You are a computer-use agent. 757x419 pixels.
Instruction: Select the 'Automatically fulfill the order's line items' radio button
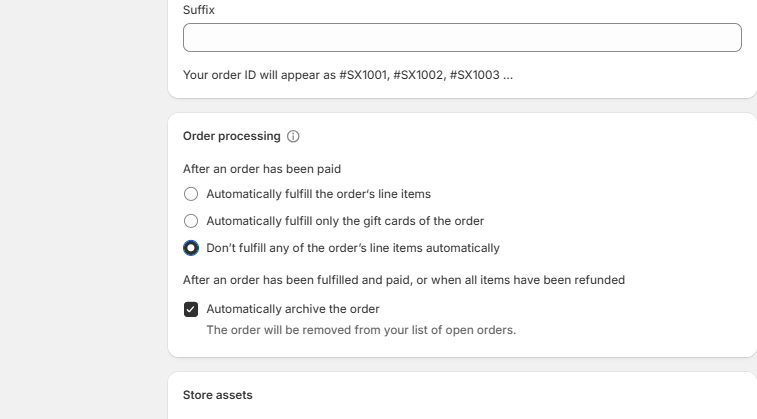click(191, 194)
